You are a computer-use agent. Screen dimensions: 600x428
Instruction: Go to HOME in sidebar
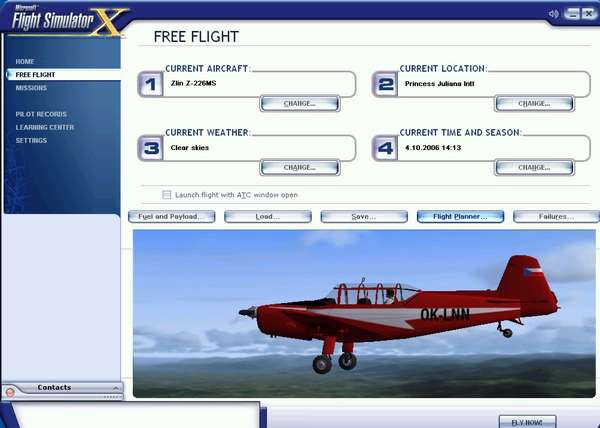[25, 62]
